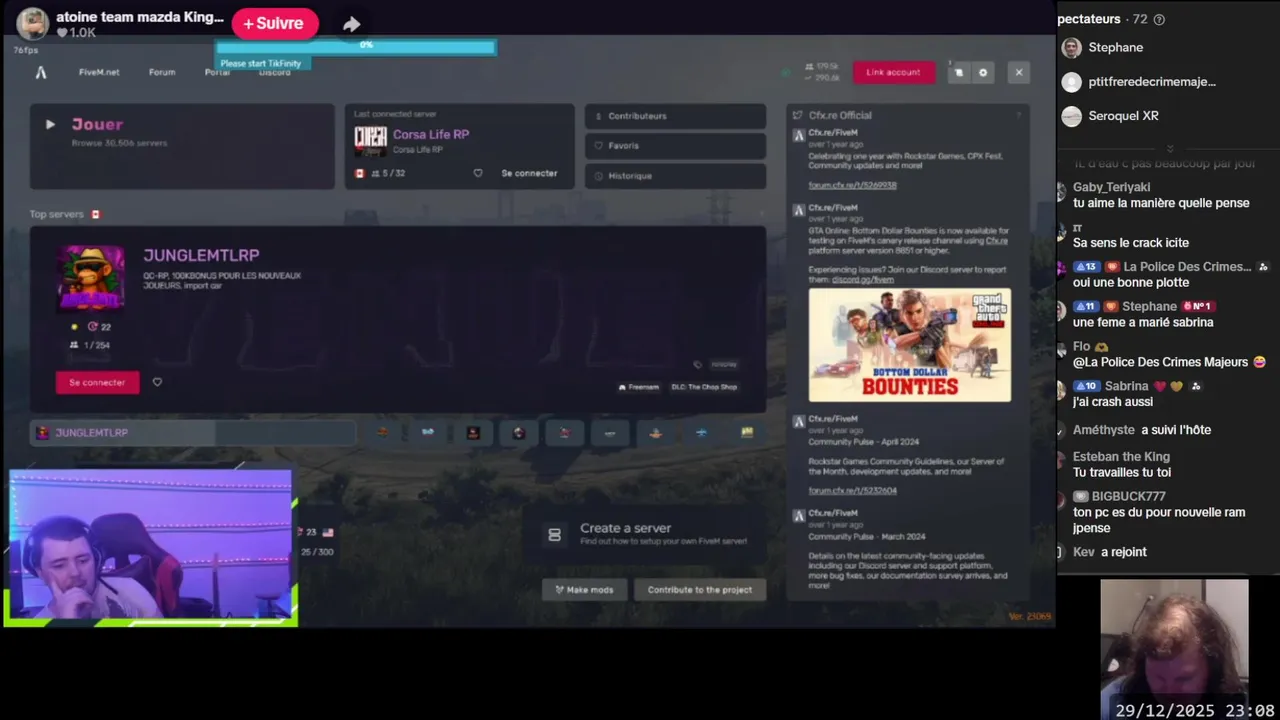The image size is (1280, 720).
Task: Click the TikTok Suivre follow button
Action: (x=274, y=24)
